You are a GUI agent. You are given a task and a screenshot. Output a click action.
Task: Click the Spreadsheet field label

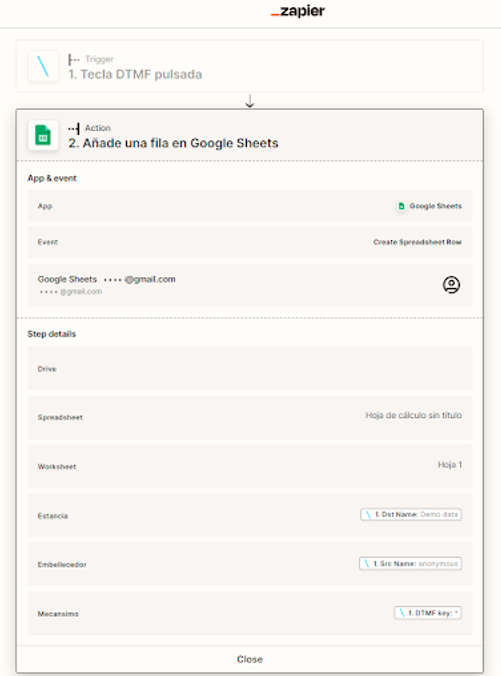pyautogui.click(x=60, y=417)
